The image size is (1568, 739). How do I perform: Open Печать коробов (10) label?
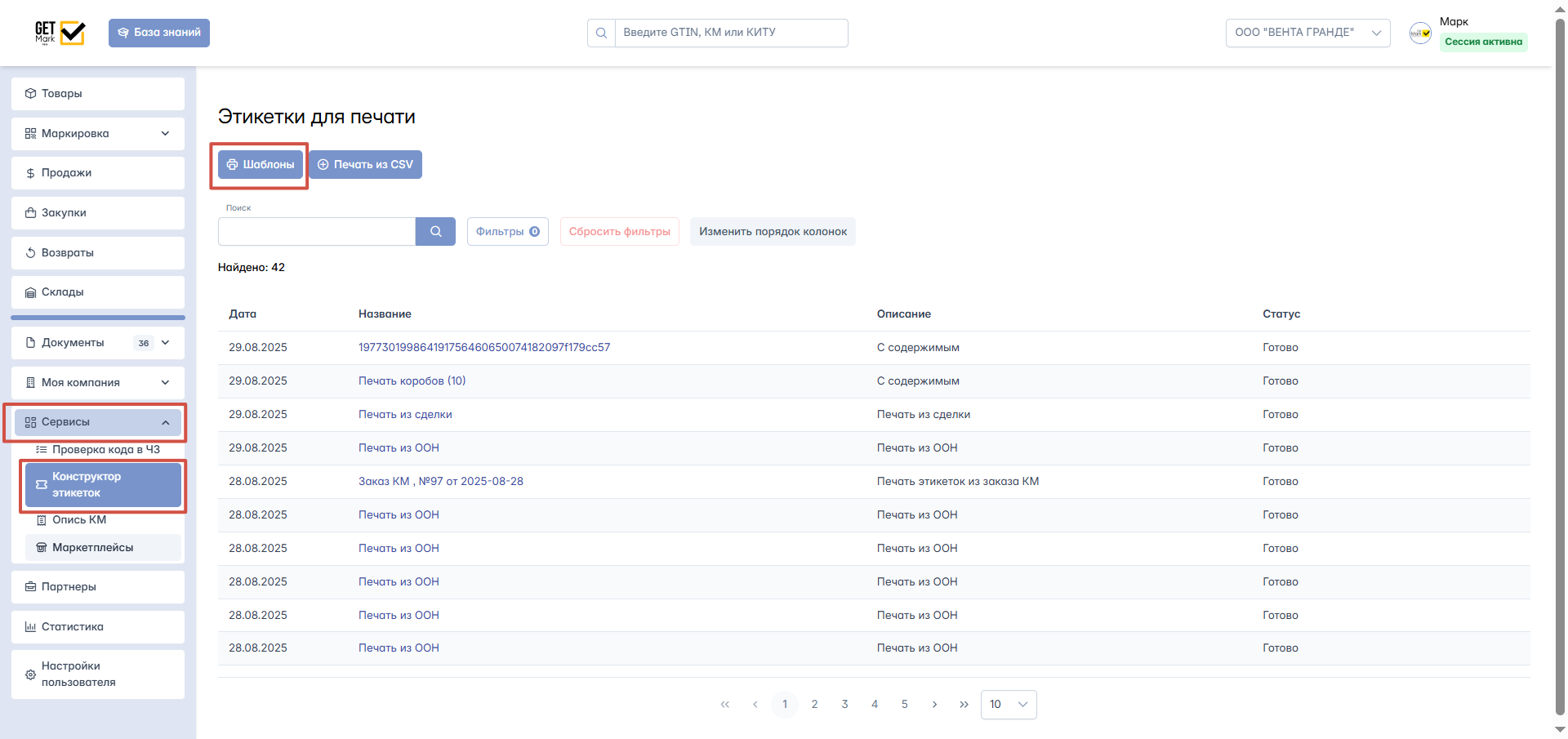pos(412,381)
